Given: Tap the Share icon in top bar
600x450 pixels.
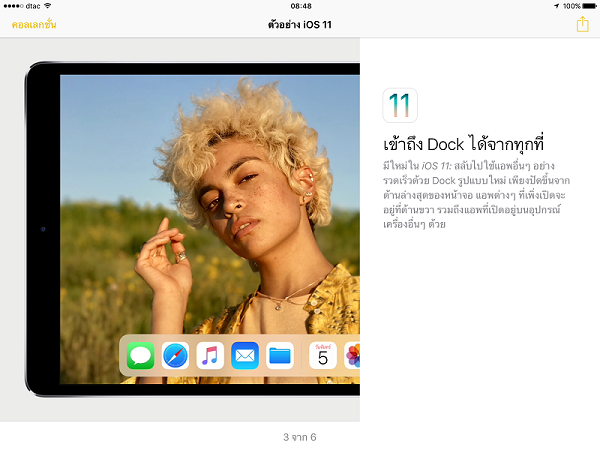Looking at the screenshot, I should tap(582, 24).
